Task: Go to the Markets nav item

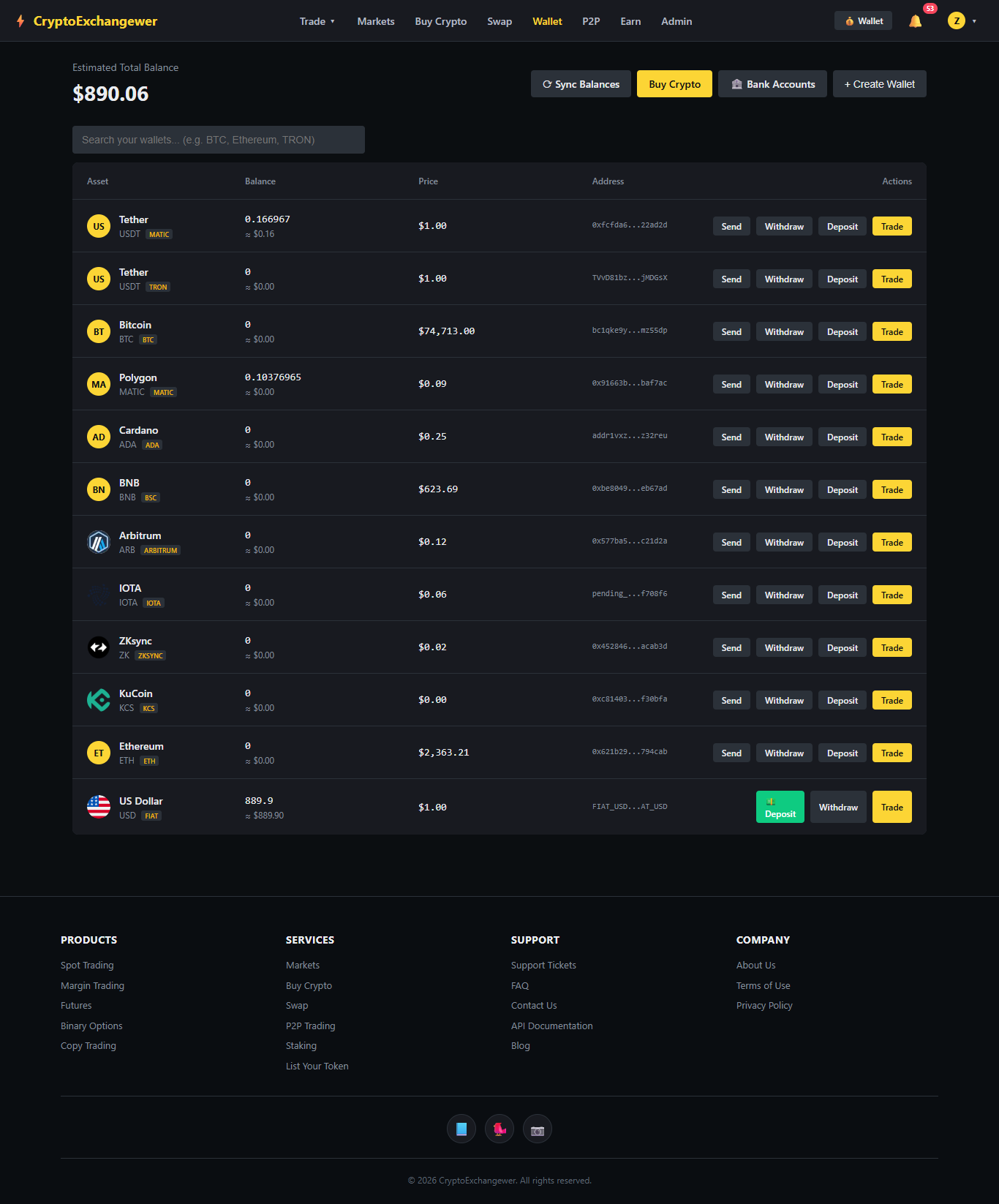Action: pyautogui.click(x=376, y=21)
